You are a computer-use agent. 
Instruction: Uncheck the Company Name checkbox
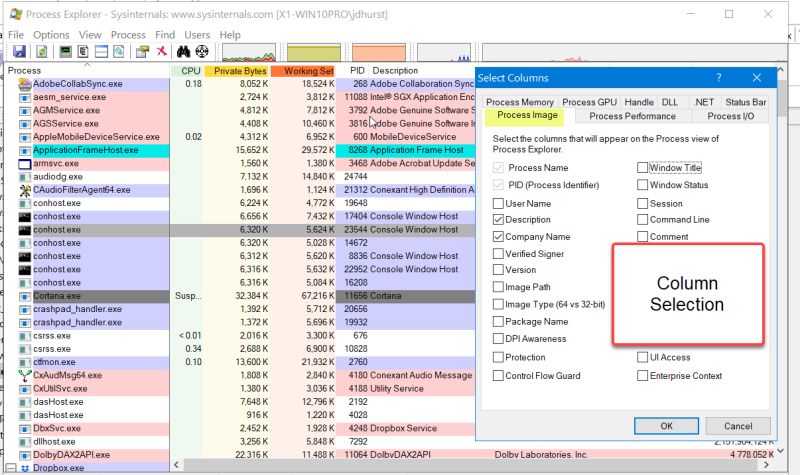tap(498, 237)
